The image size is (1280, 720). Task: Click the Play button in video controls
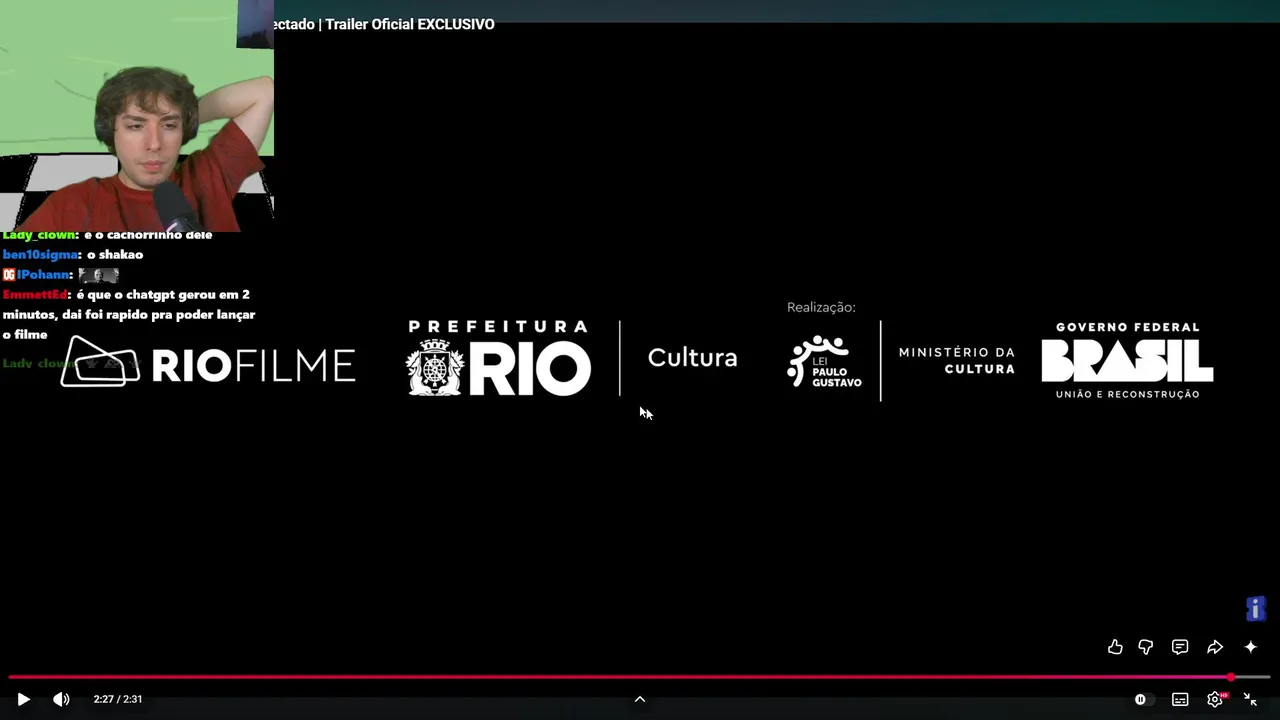23,699
